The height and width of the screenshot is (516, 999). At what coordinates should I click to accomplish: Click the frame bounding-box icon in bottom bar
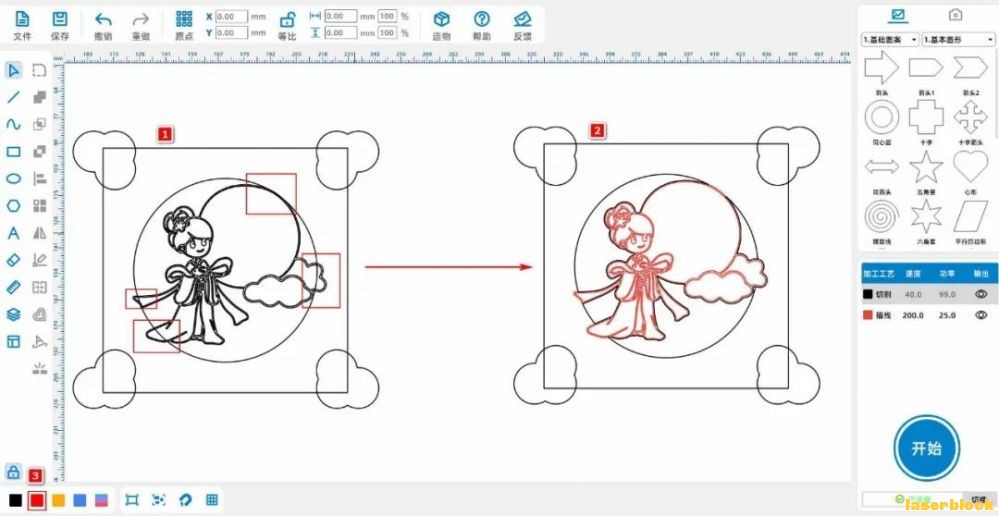[133, 500]
